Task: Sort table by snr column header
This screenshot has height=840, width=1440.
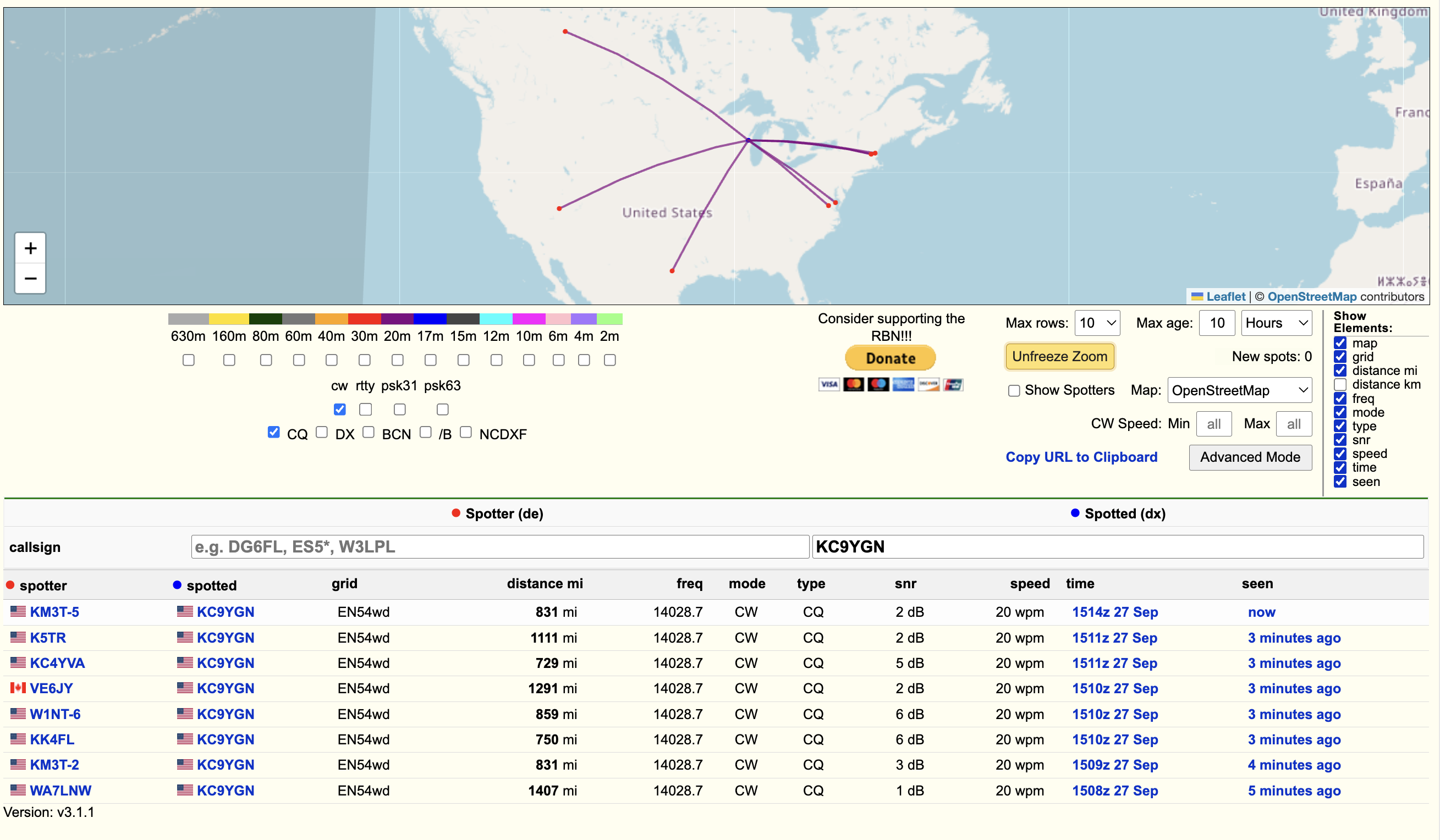Action: (905, 584)
